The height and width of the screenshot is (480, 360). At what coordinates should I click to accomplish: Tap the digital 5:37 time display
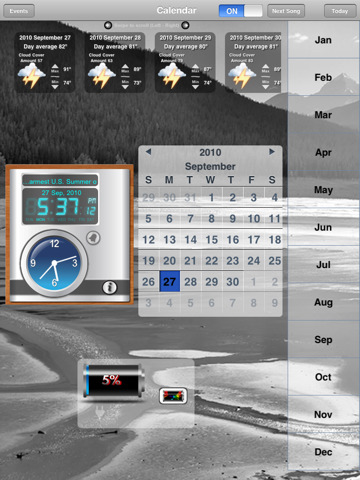(x=60, y=207)
